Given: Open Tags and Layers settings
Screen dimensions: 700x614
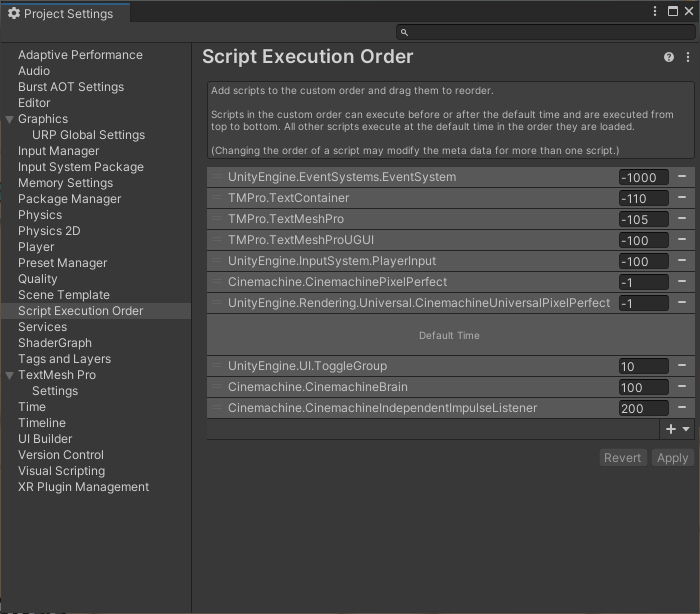Looking at the screenshot, I should tap(64, 359).
